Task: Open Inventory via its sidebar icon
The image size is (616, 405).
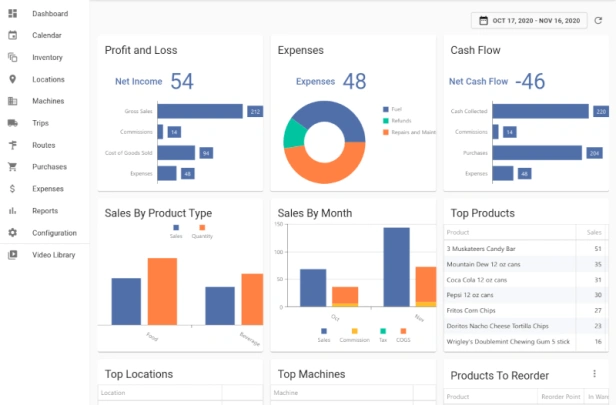Action: point(12,57)
